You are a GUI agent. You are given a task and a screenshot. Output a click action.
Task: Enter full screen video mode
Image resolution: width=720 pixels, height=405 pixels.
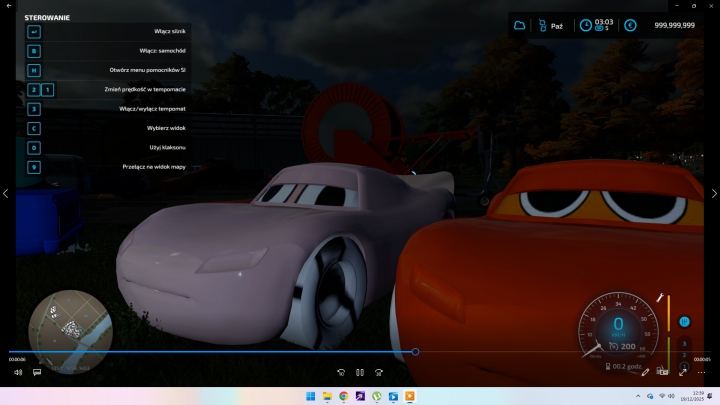[x=683, y=372]
